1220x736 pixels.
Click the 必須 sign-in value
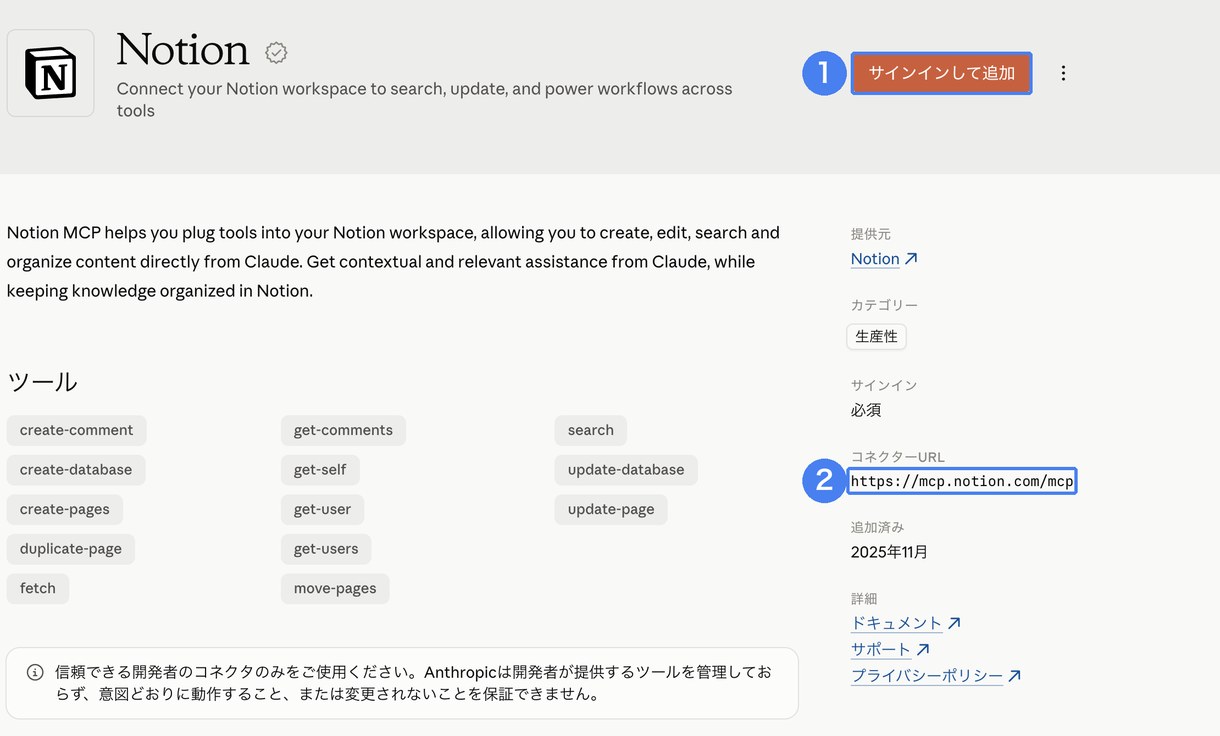point(866,410)
